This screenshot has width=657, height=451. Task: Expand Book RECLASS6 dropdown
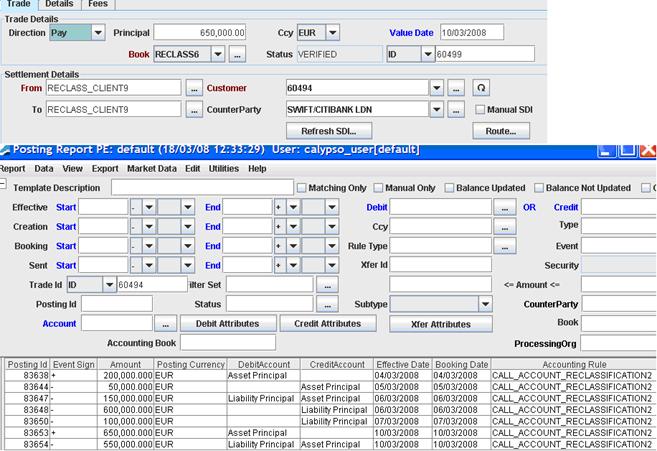coord(218,54)
